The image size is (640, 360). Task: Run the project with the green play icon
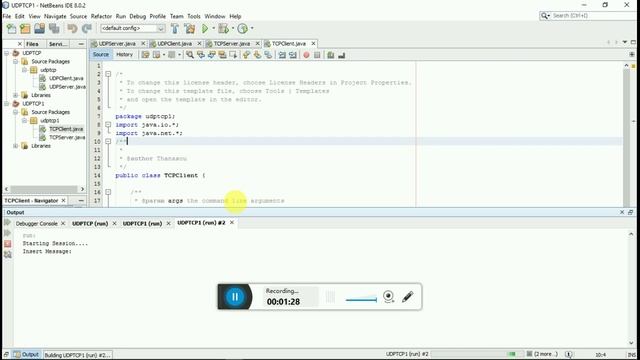[205, 29]
